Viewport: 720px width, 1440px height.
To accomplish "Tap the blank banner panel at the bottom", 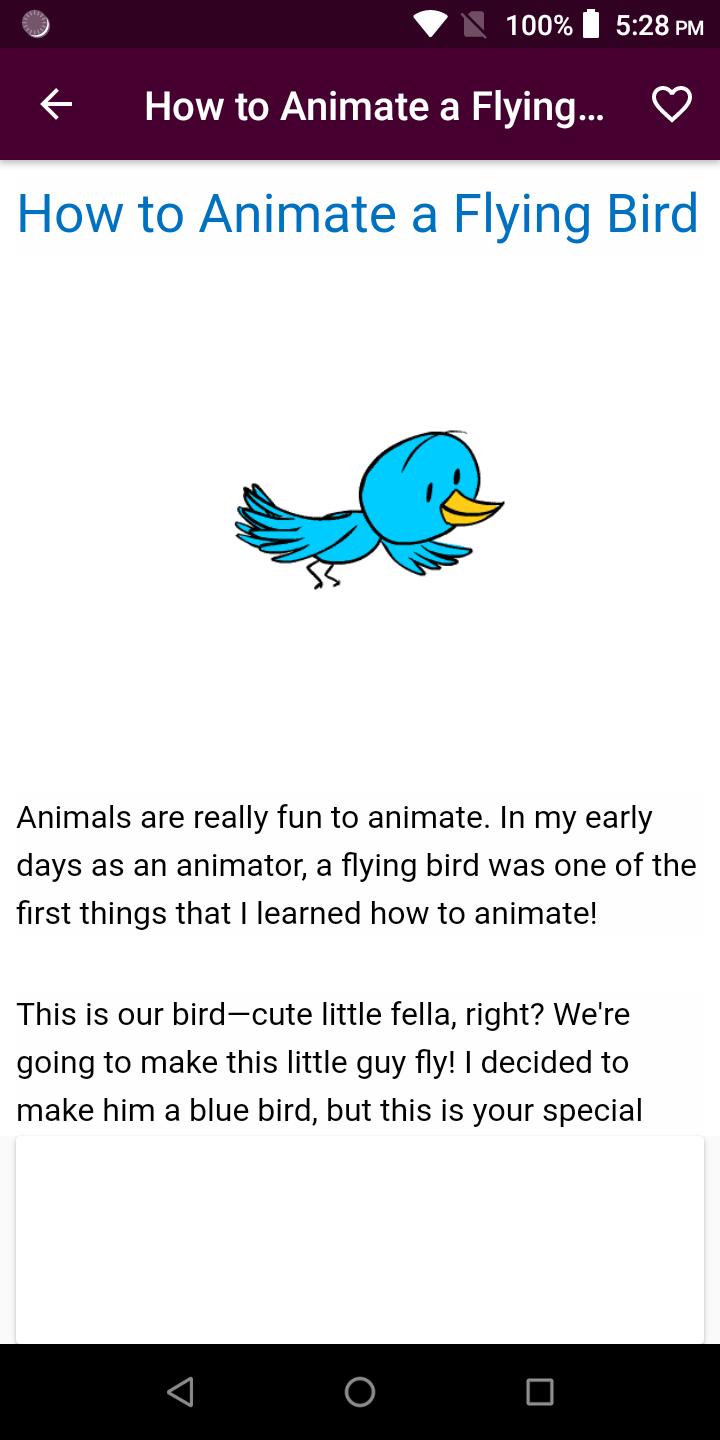I will click(x=360, y=1240).
